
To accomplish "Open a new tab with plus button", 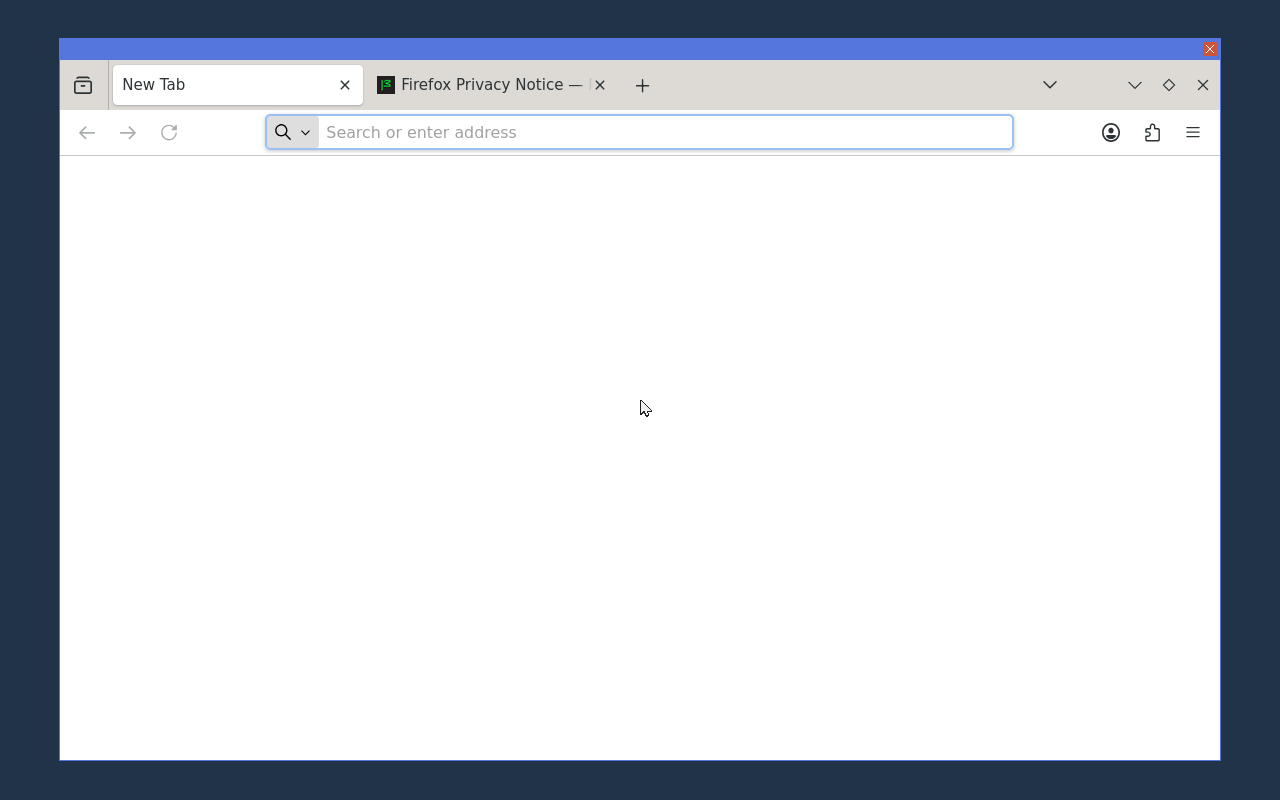I will coord(643,85).
